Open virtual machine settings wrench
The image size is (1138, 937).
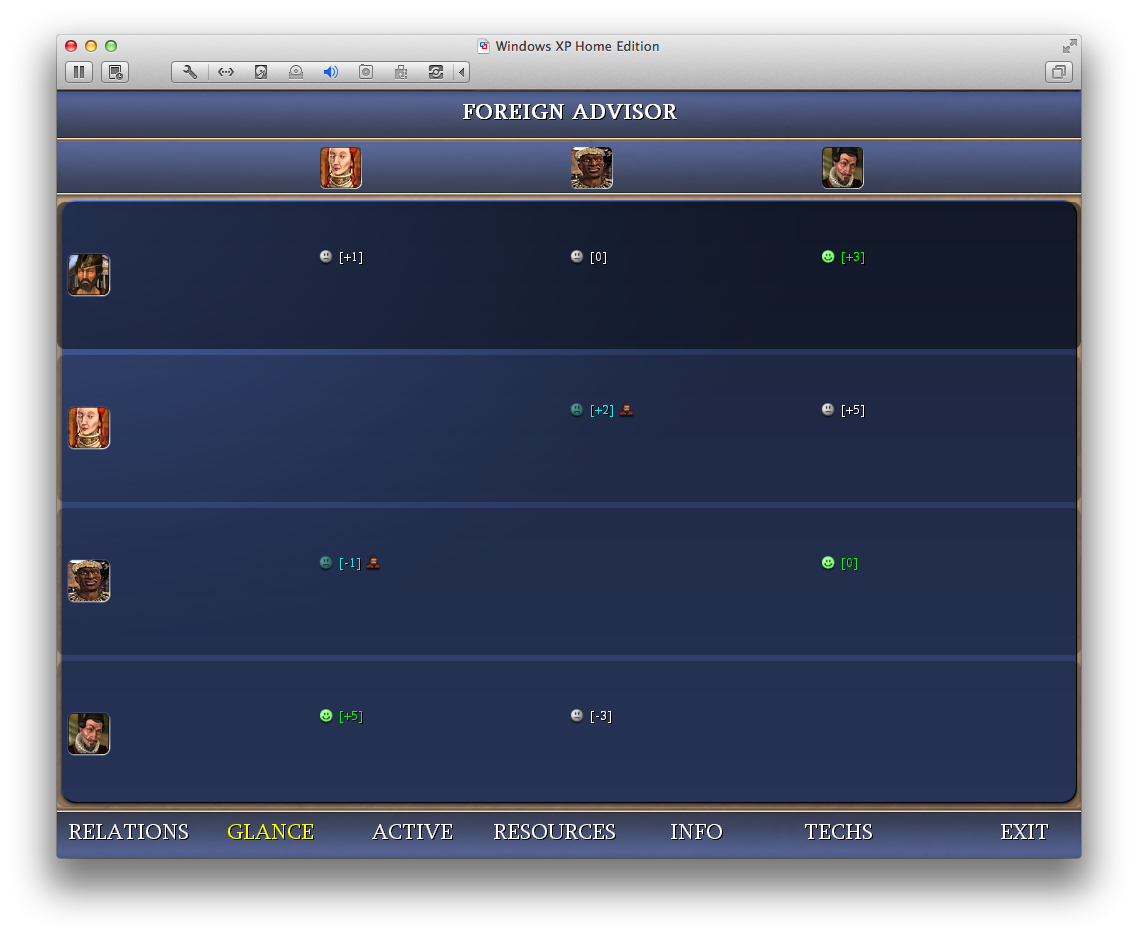point(190,72)
